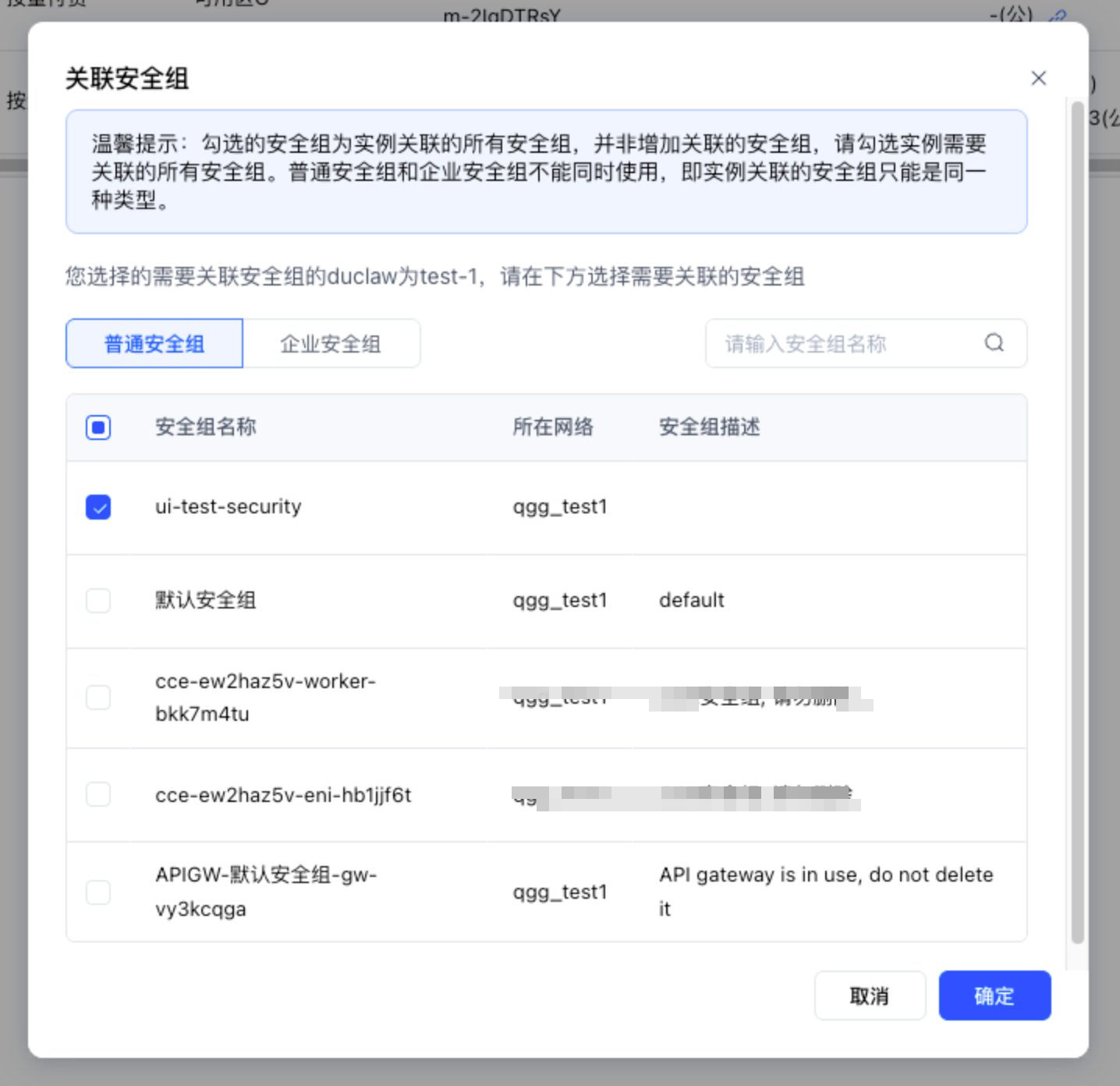Image resolution: width=1120 pixels, height=1086 pixels.
Task: Select the ui-test-security row name
Action: [229, 507]
